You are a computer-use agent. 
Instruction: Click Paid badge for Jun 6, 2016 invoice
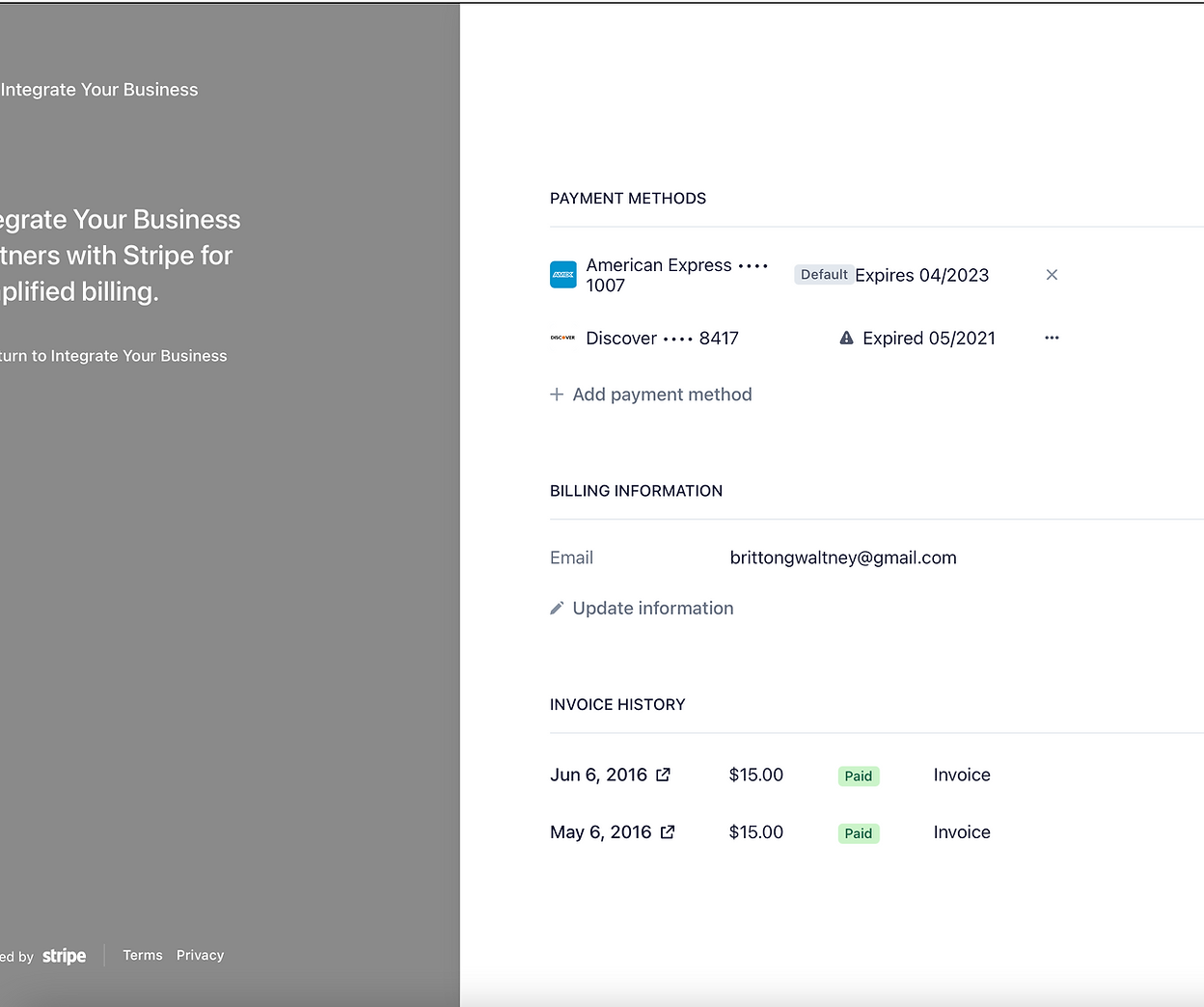tap(859, 776)
